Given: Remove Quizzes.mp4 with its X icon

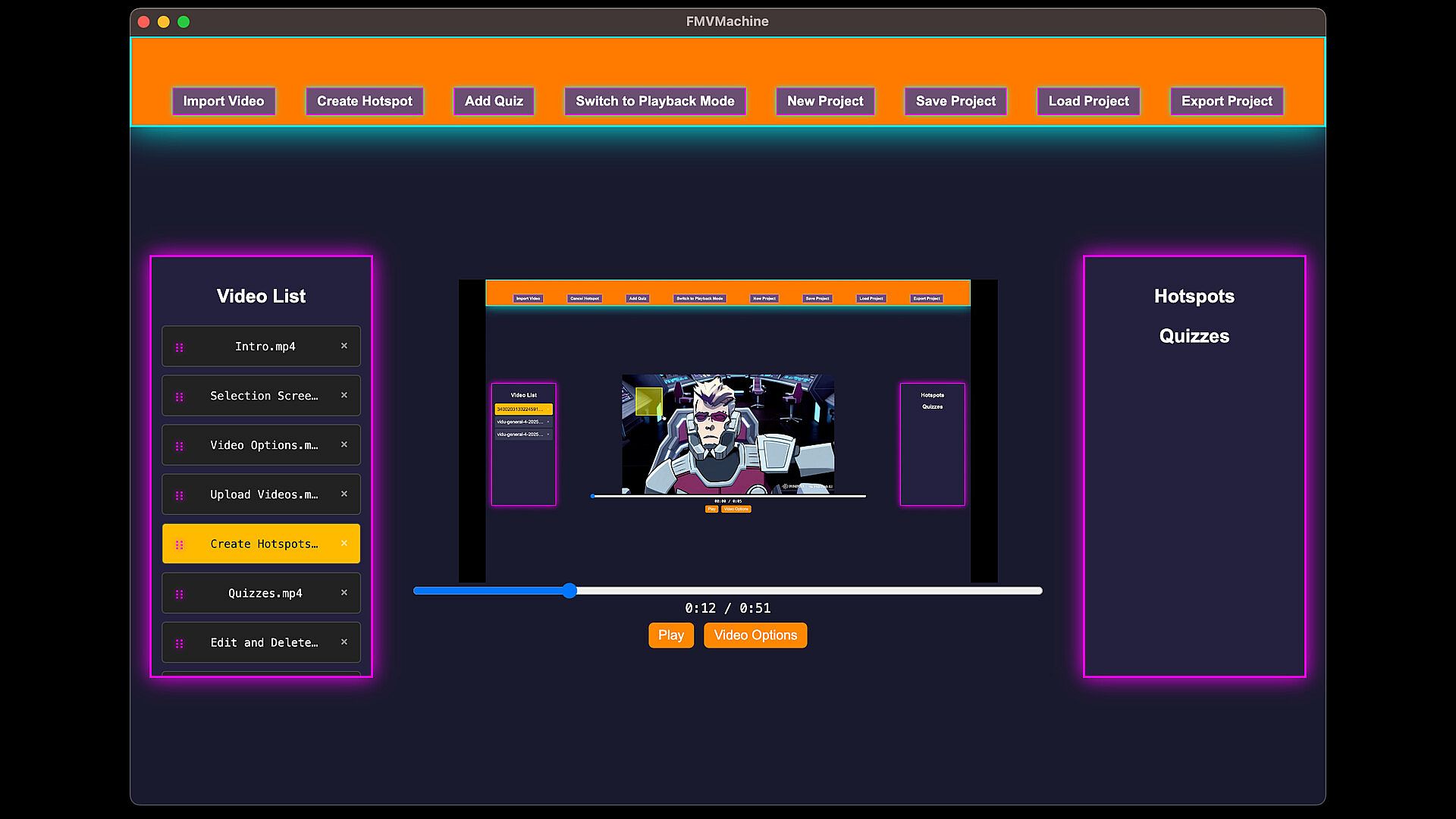Looking at the screenshot, I should coord(344,592).
